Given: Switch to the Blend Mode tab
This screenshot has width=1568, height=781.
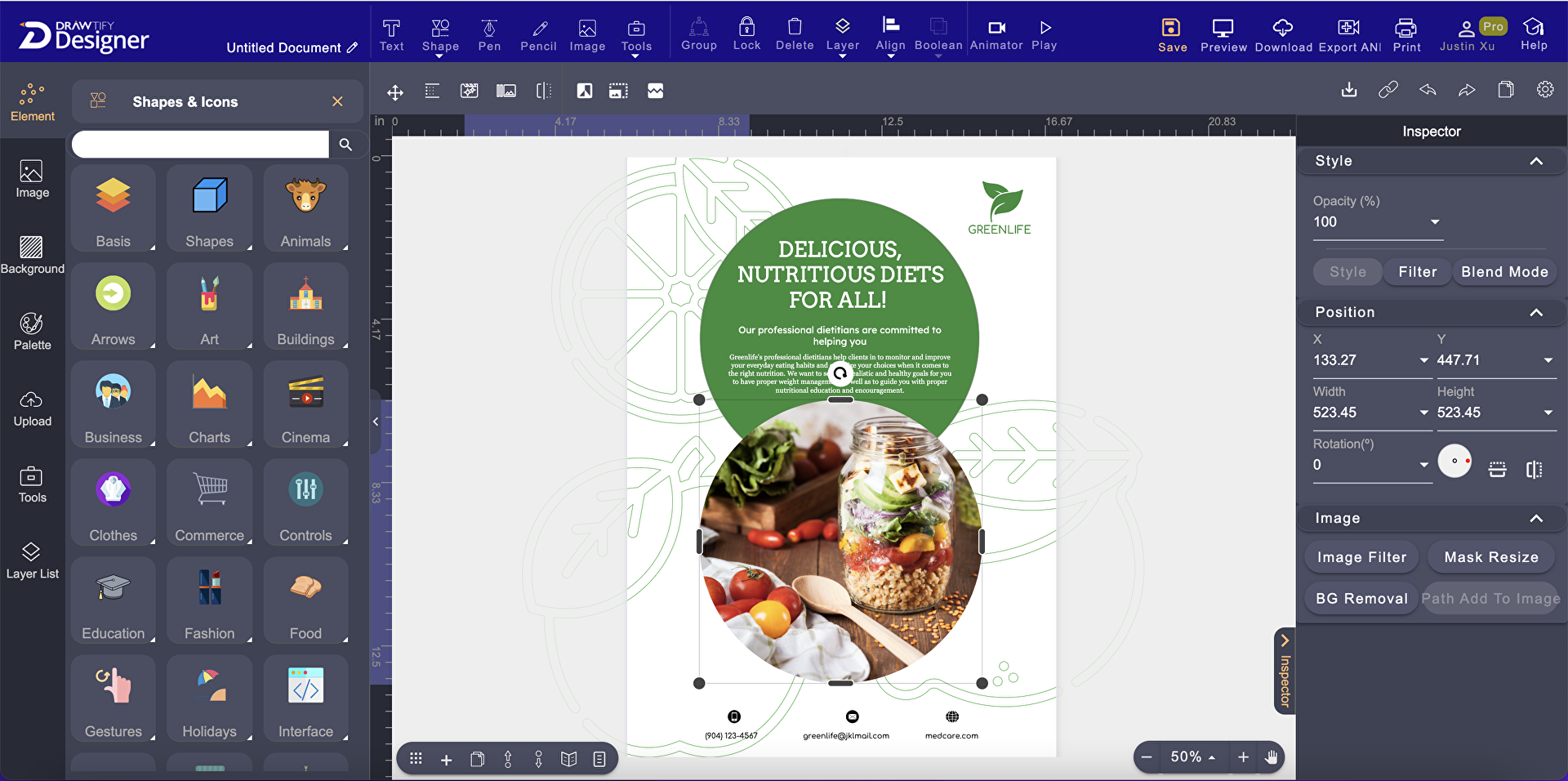Looking at the screenshot, I should point(1504,272).
